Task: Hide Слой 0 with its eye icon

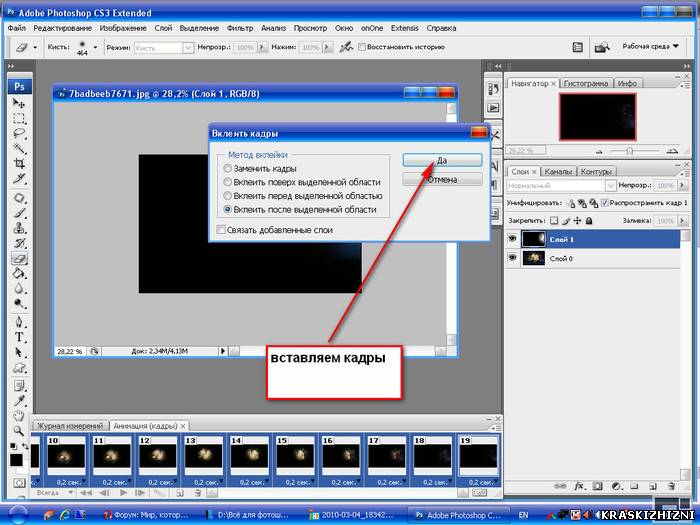Action: coord(512,258)
